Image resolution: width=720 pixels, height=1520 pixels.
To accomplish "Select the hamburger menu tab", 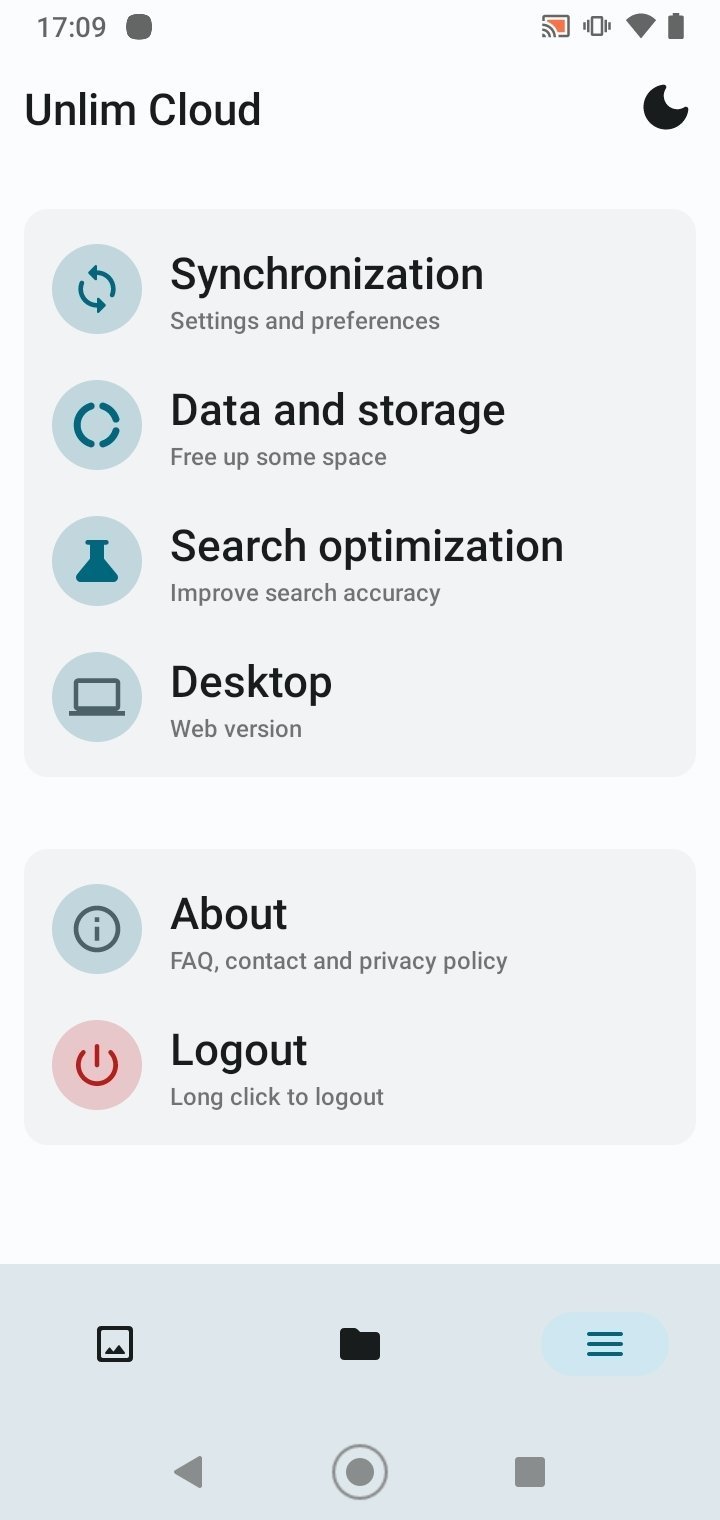I will (605, 1344).
